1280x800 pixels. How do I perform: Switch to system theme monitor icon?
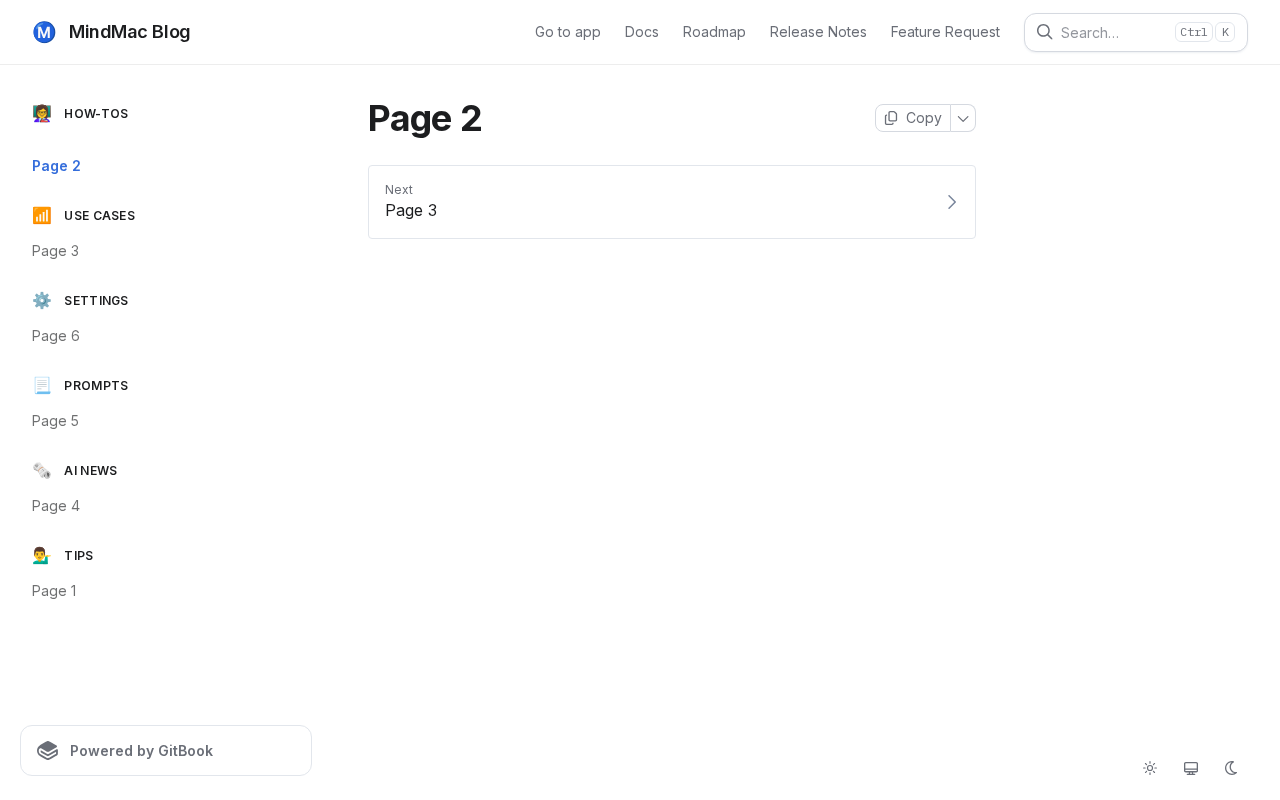coord(1191,768)
